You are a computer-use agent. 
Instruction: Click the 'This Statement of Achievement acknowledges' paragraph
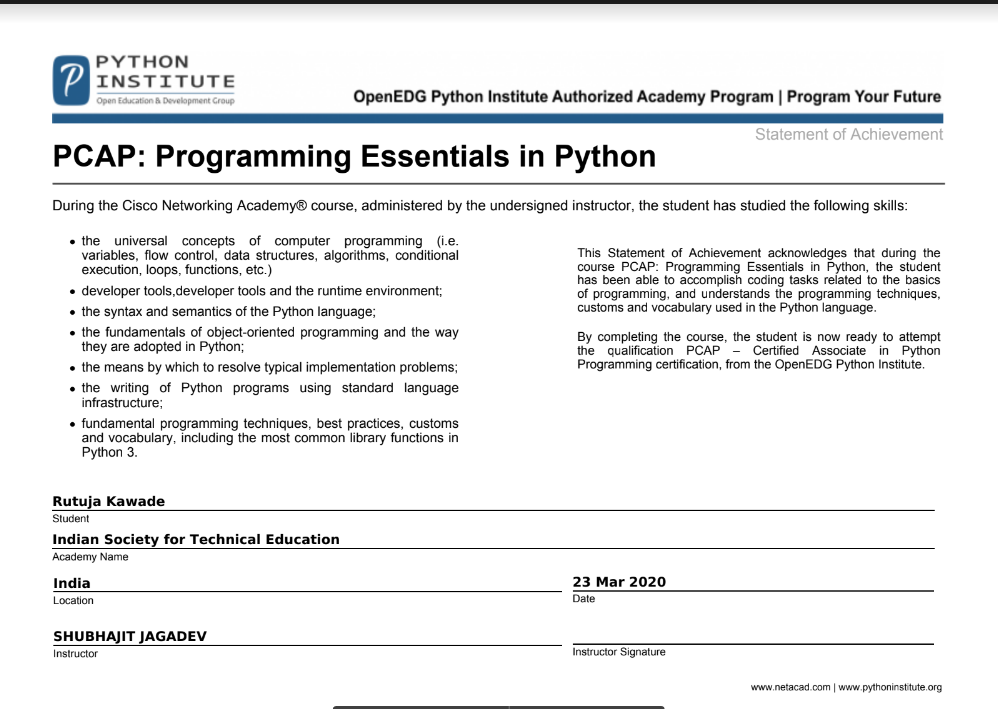point(759,280)
